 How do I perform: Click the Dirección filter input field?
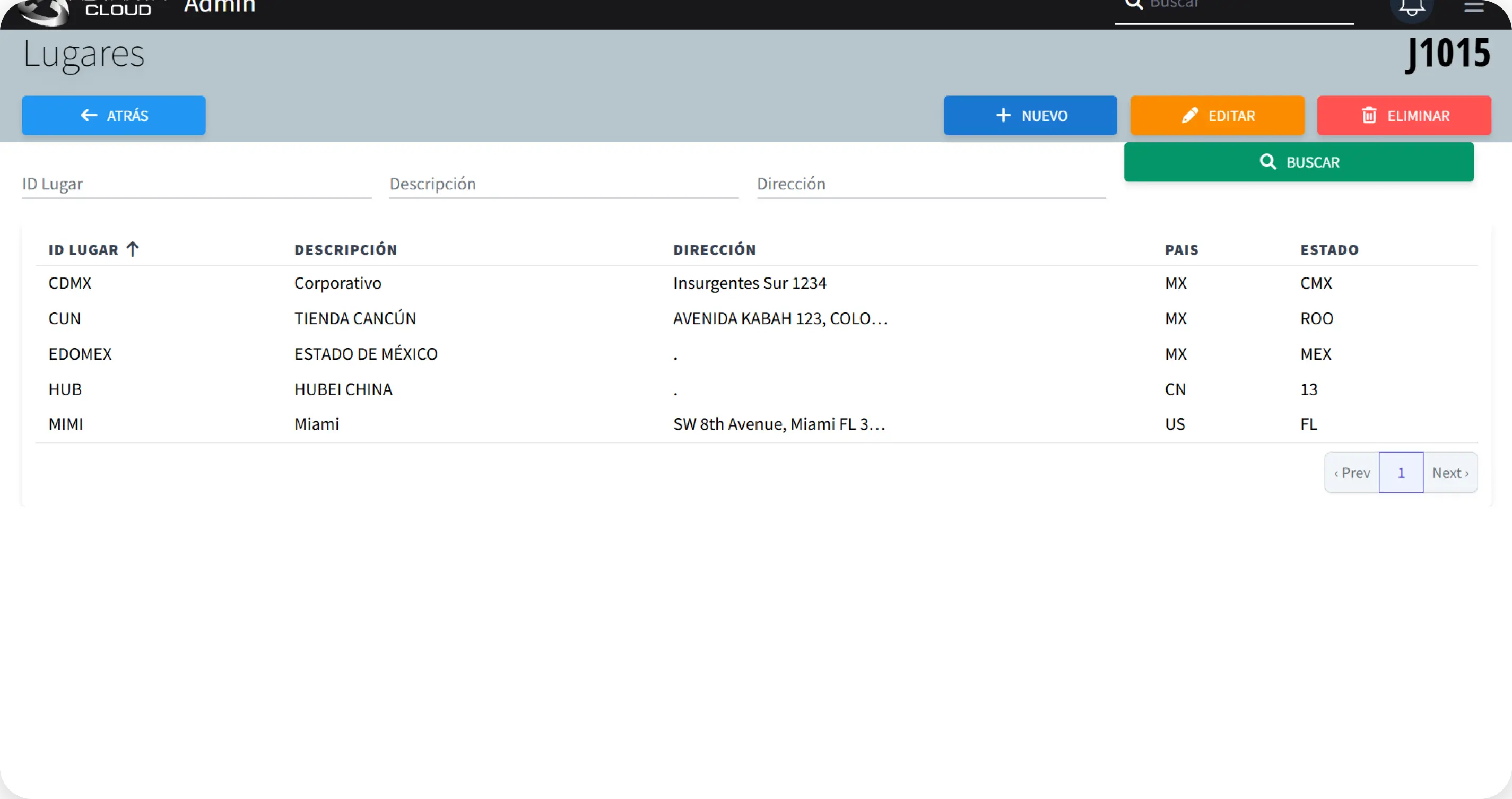tap(931, 184)
